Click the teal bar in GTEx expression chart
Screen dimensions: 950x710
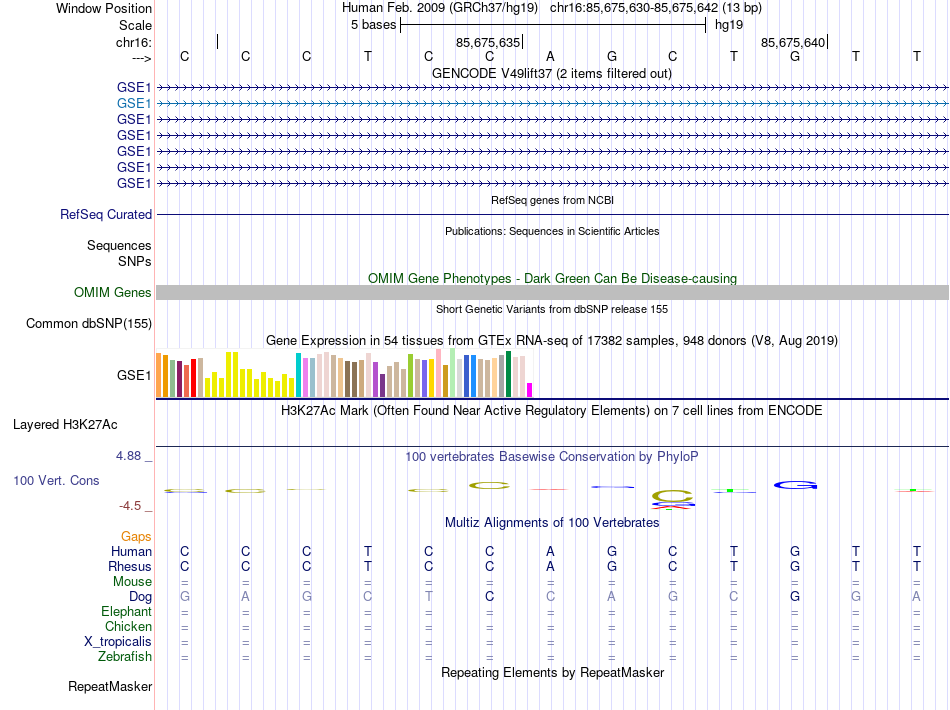pyautogui.click(x=298, y=375)
